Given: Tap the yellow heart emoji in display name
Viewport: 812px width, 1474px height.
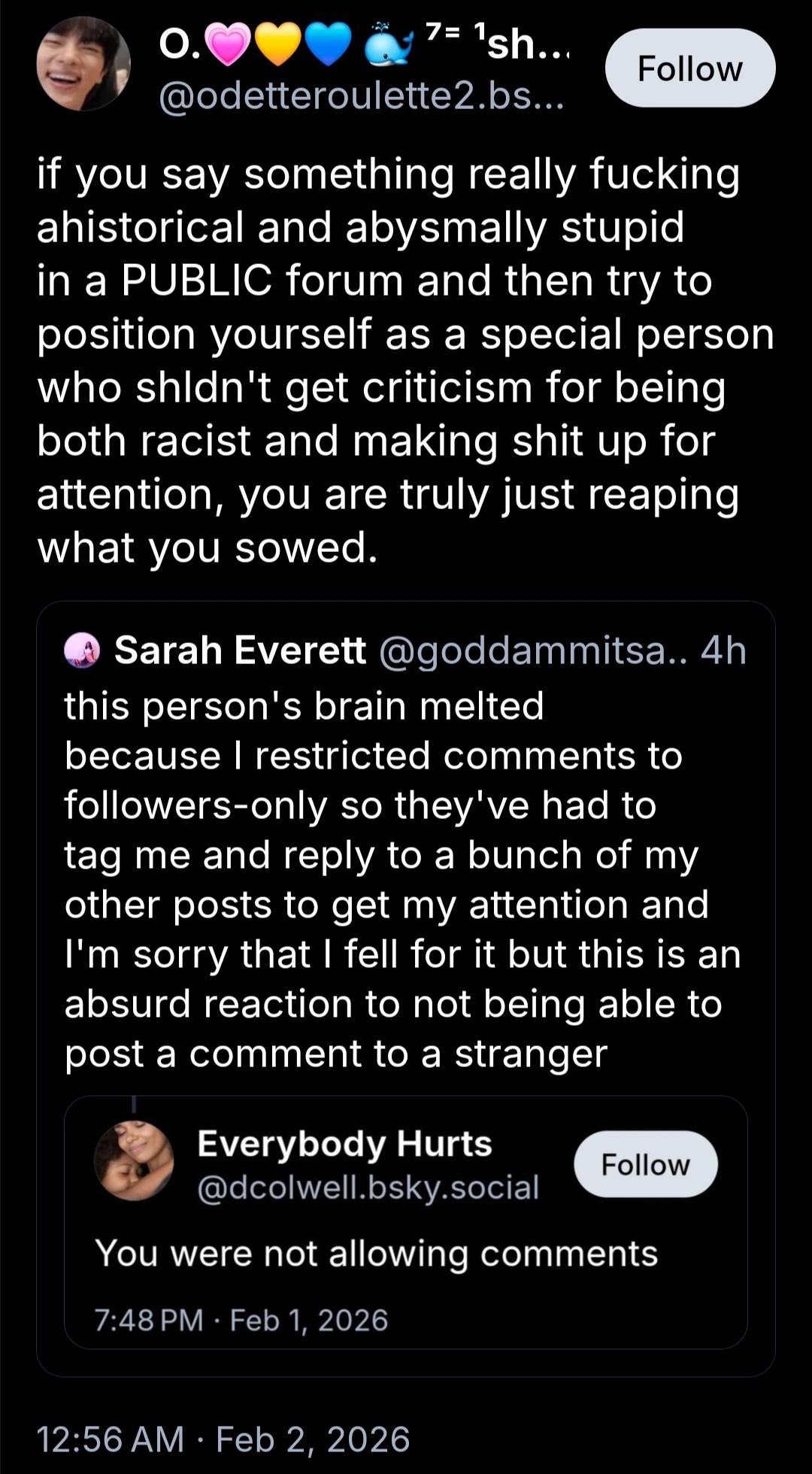Looking at the screenshot, I should (279, 45).
